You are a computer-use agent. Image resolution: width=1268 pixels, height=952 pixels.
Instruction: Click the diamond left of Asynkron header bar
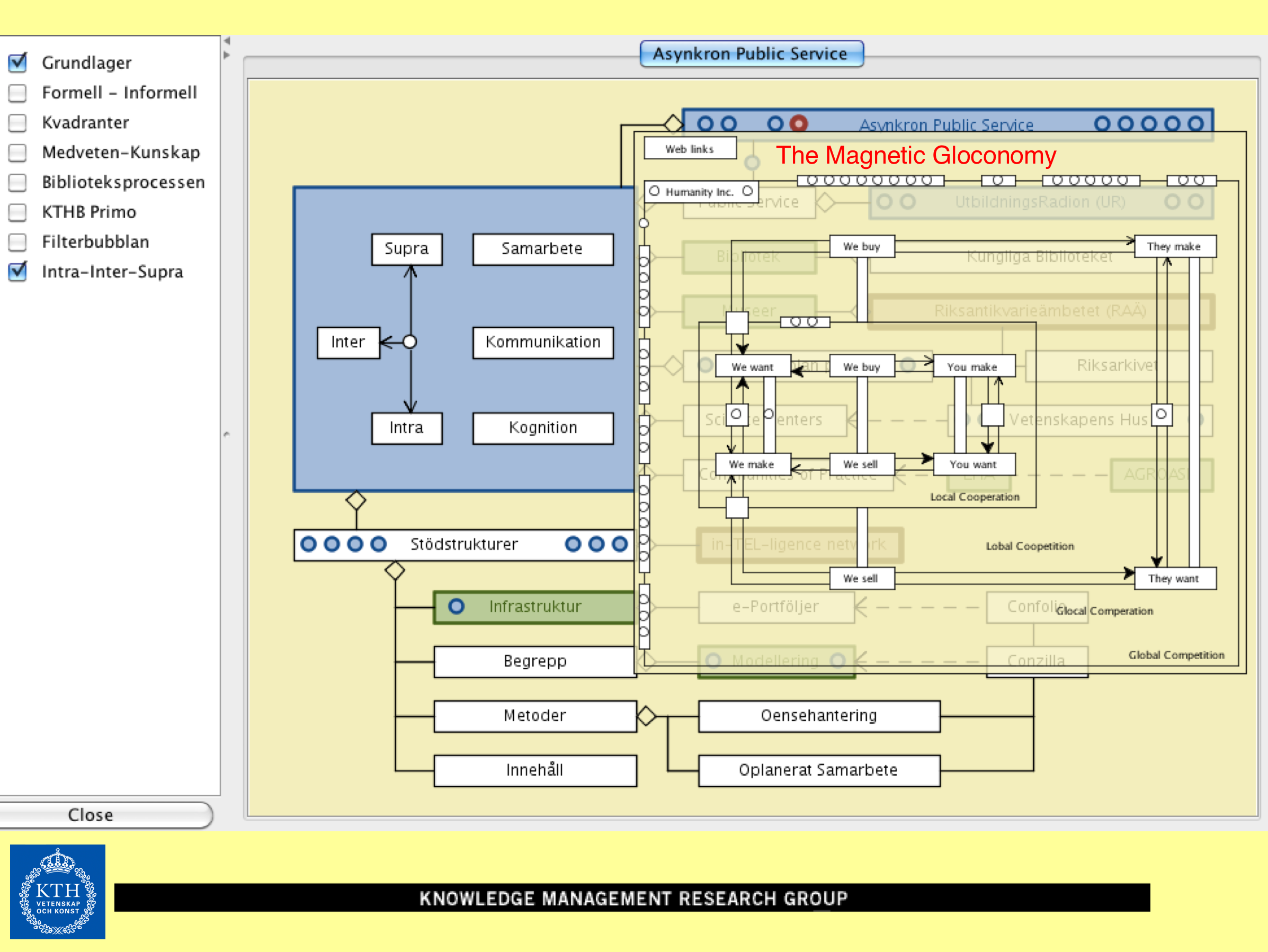click(x=673, y=123)
